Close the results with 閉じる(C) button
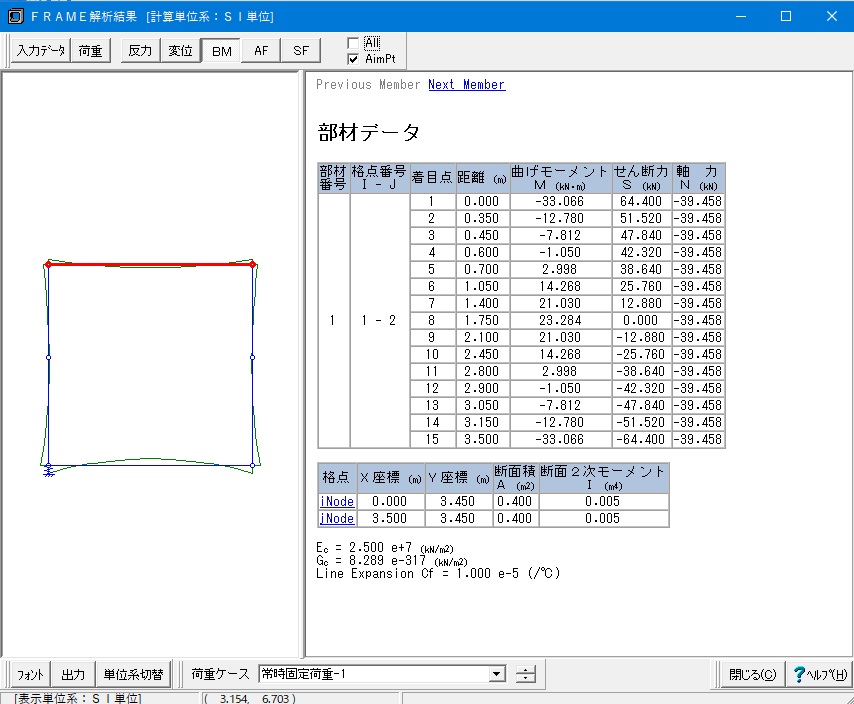The width and height of the screenshot is (854, 704). [x=752, y=674]
